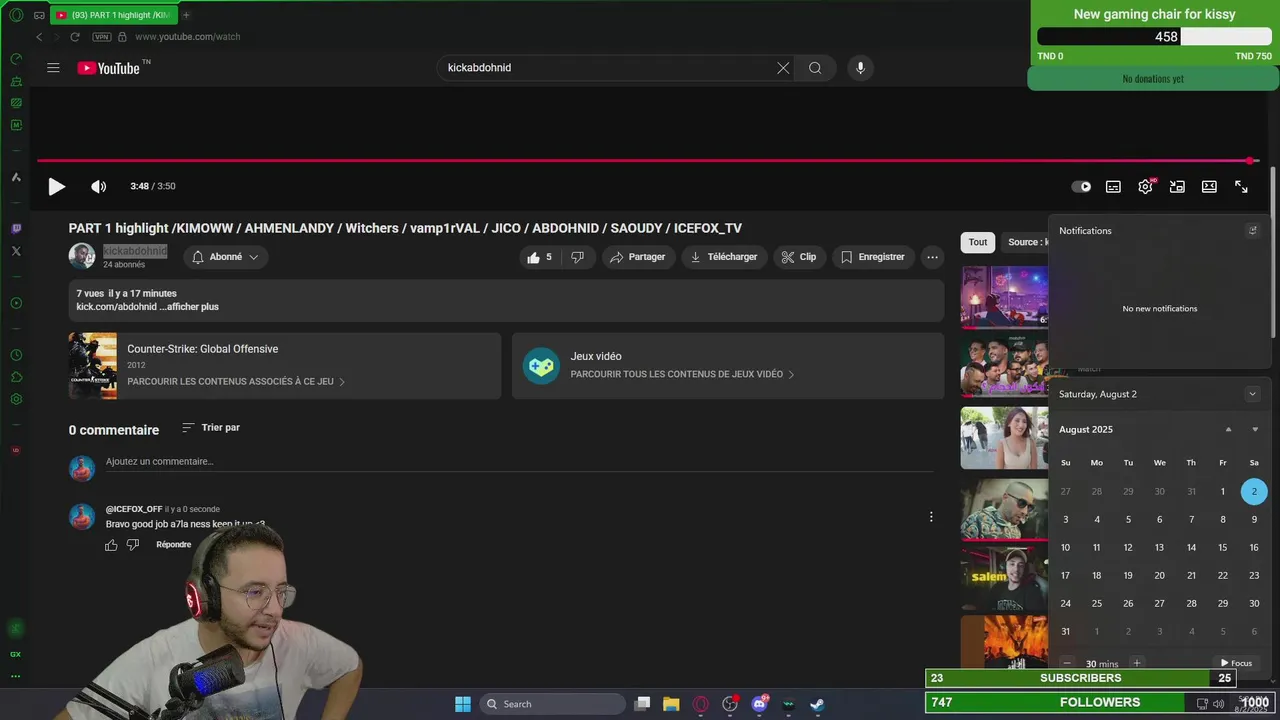Screen dimensions: 1280x720
Task: Dislike the ICEFOX_OFF comment
Action: coord(133,545)
